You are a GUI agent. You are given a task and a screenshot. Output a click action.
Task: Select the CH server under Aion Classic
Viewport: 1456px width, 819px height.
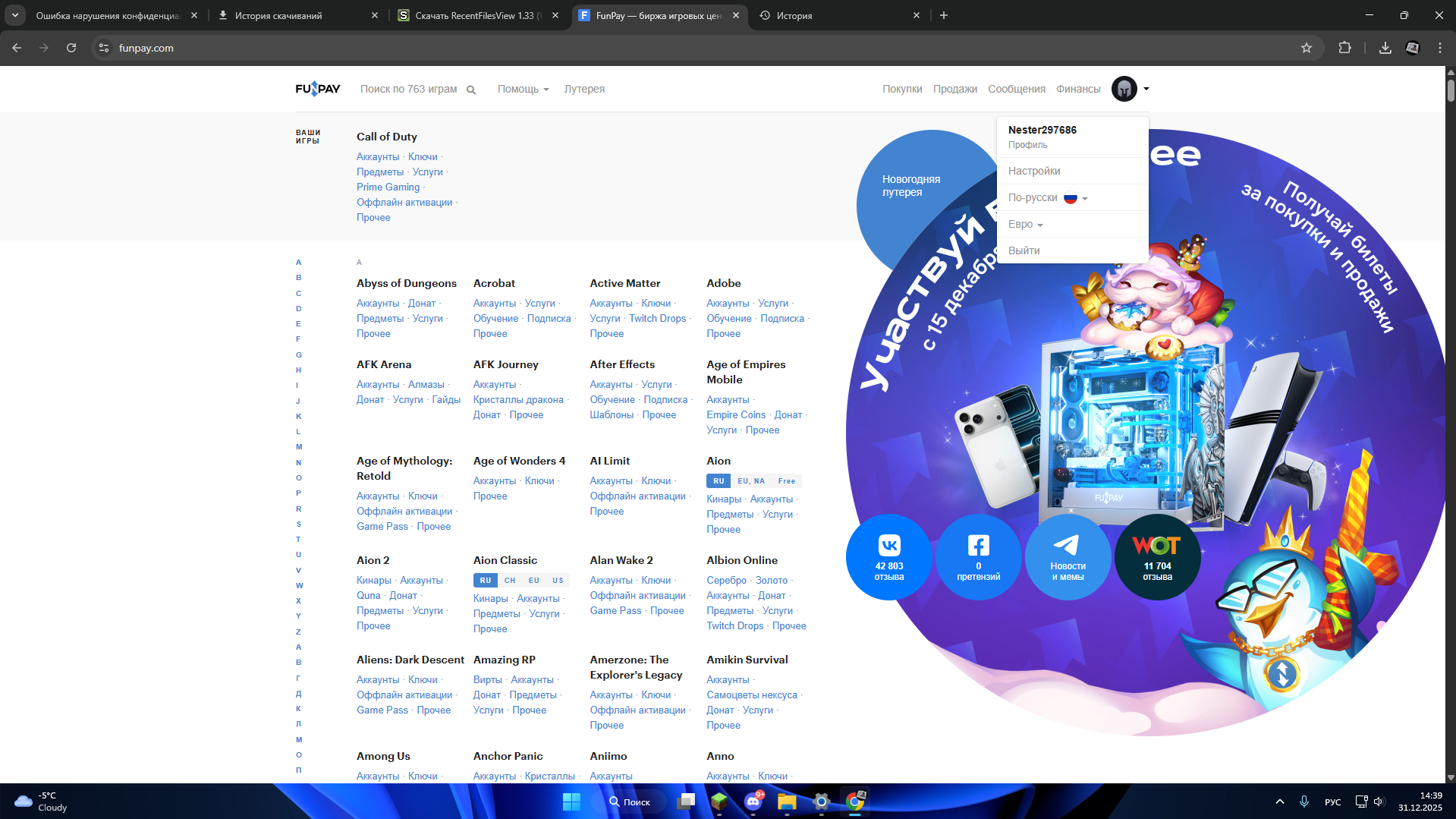coord(510,581)
